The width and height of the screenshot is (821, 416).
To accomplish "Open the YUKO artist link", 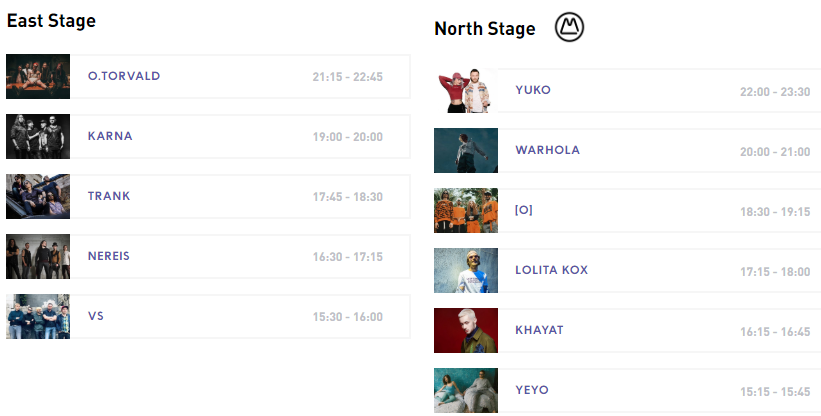I will 533,90.
